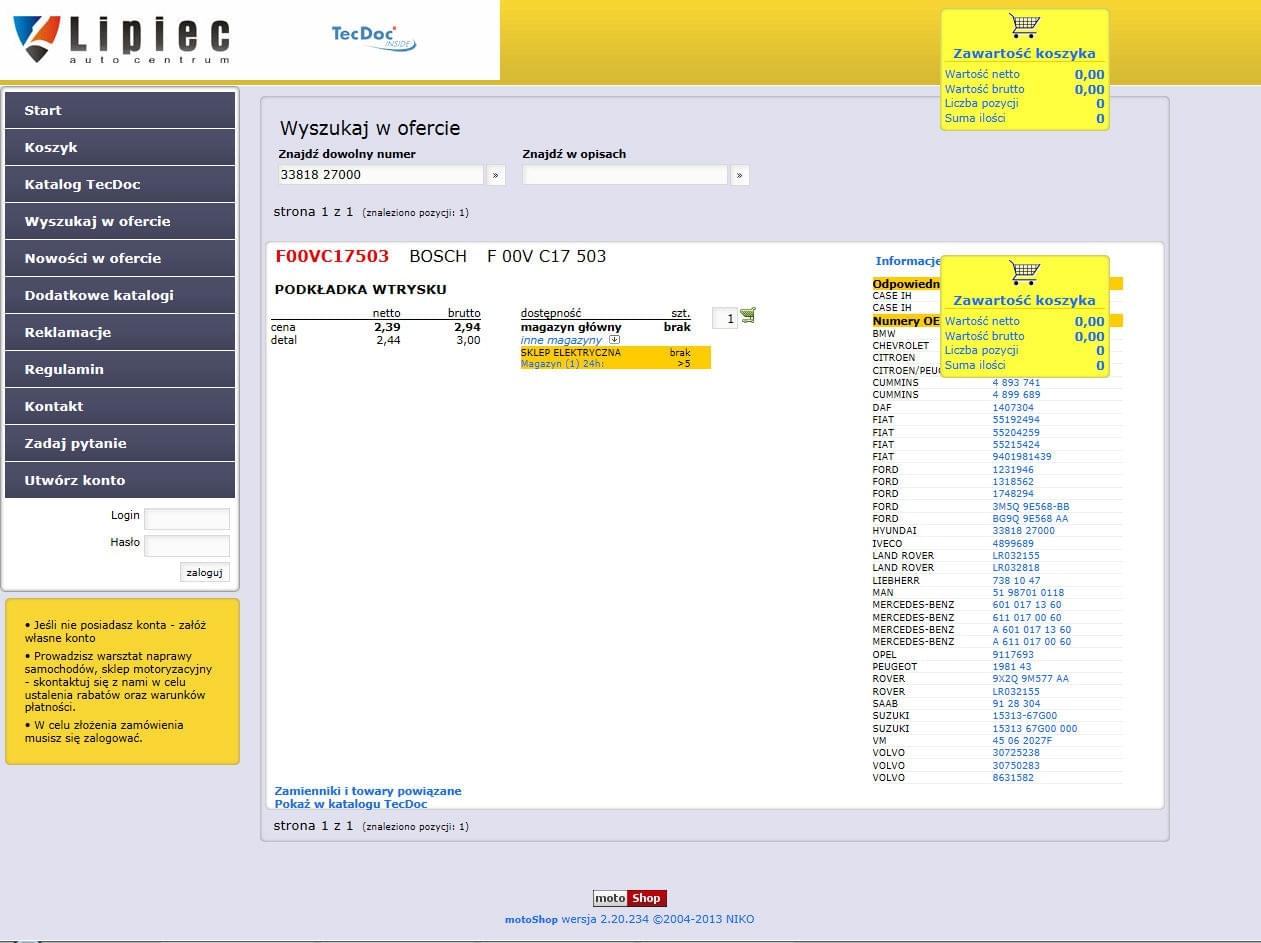Open Koszyk from the sidebar menu
Image resolution: width=1261 pixels, height=943 pixels.
point(120,147)
